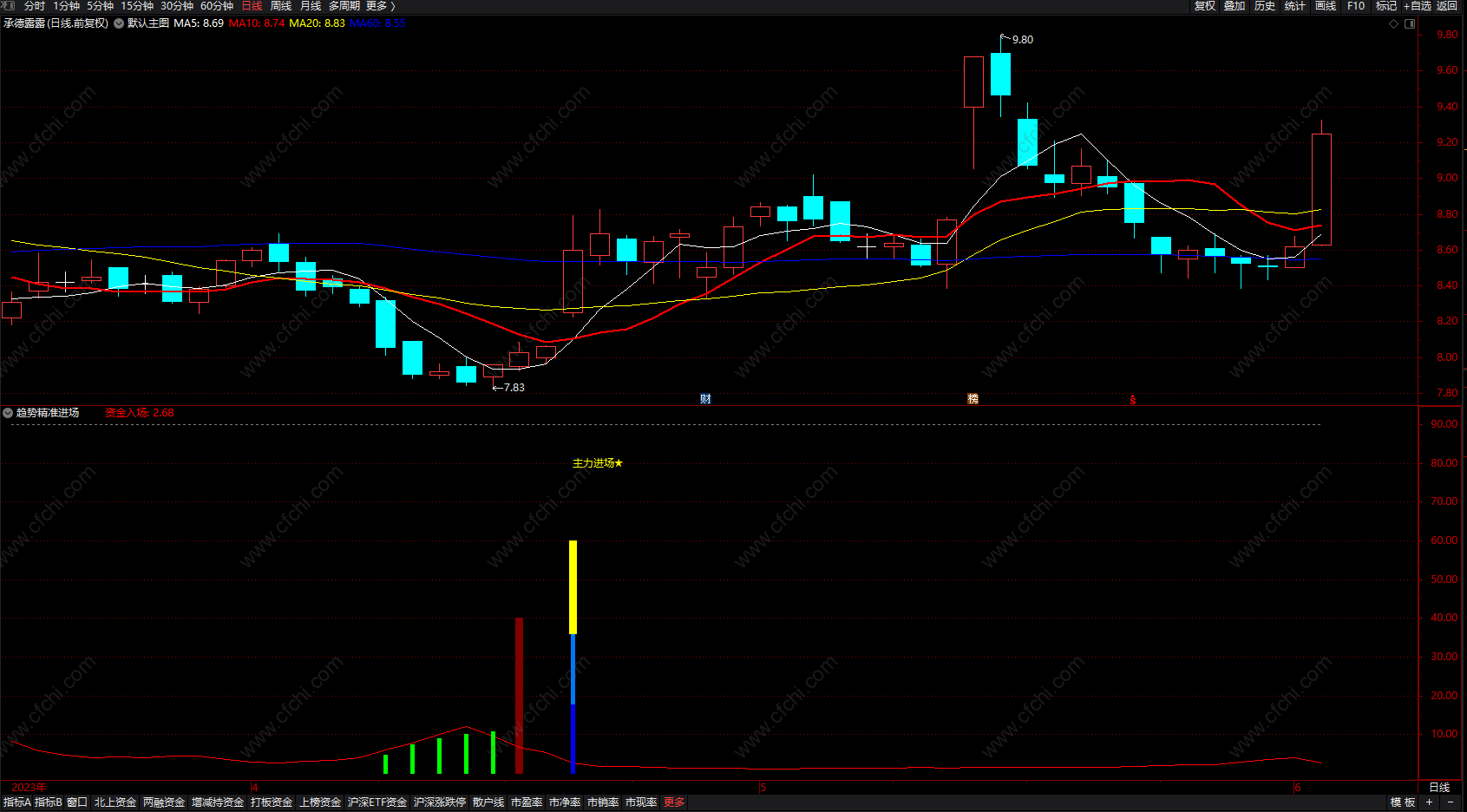Click the 模板 template button at bottom right
Viewport: 1467px width, 812px height.
click(1403, 802)
